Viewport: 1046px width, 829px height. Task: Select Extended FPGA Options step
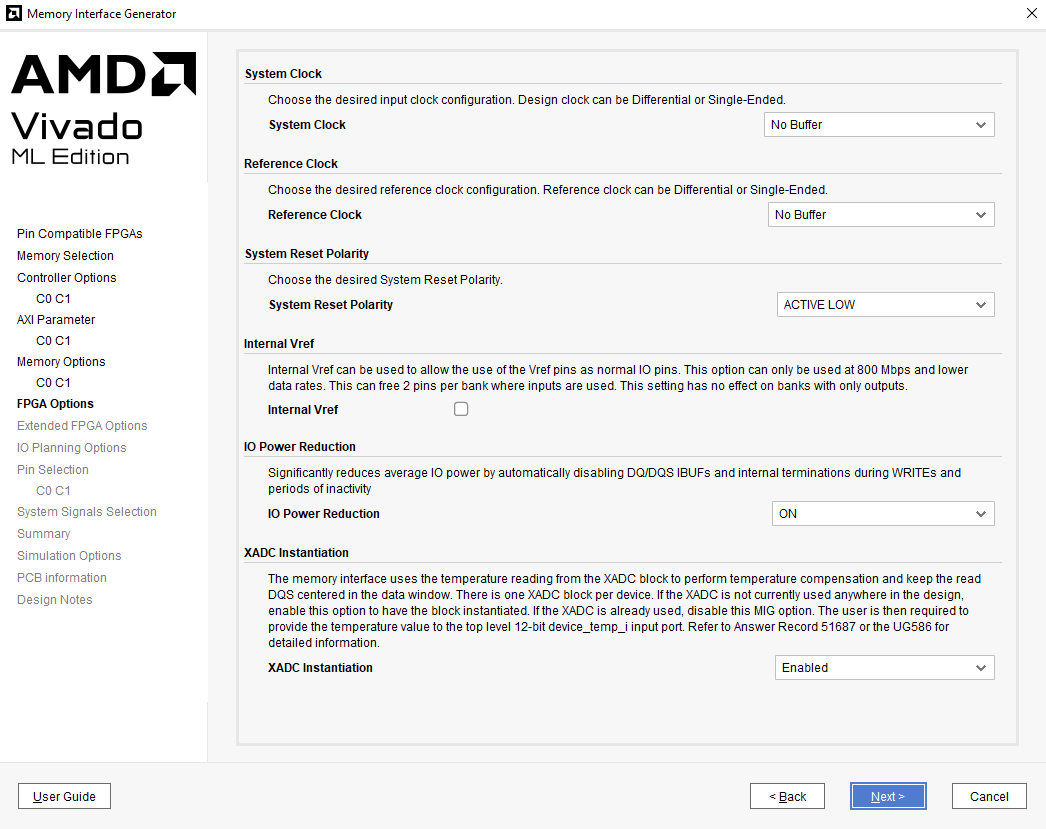tap(82, 426)
